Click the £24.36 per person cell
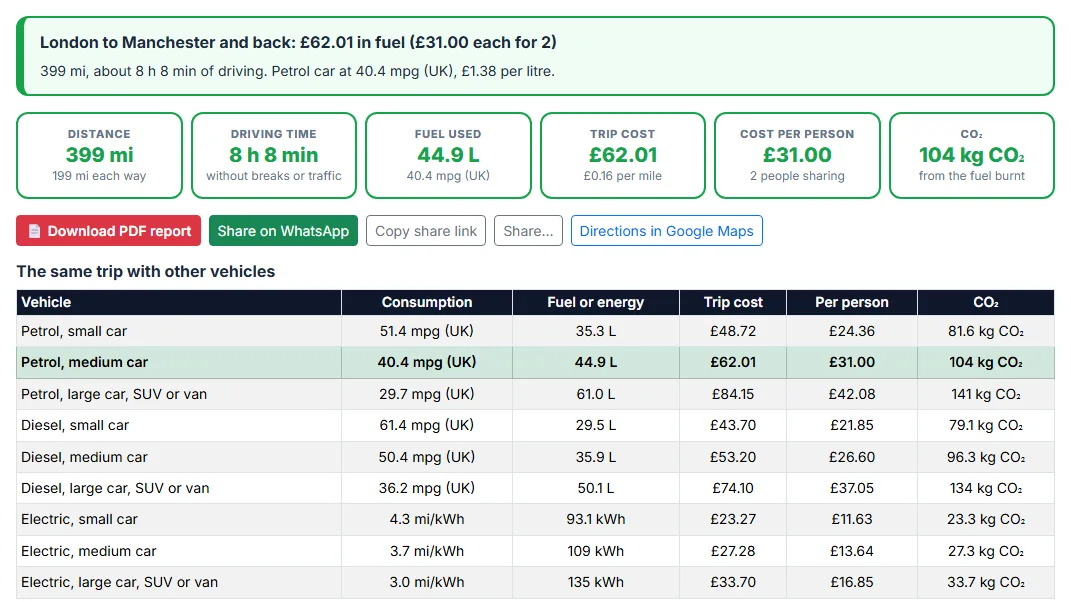 852,331
